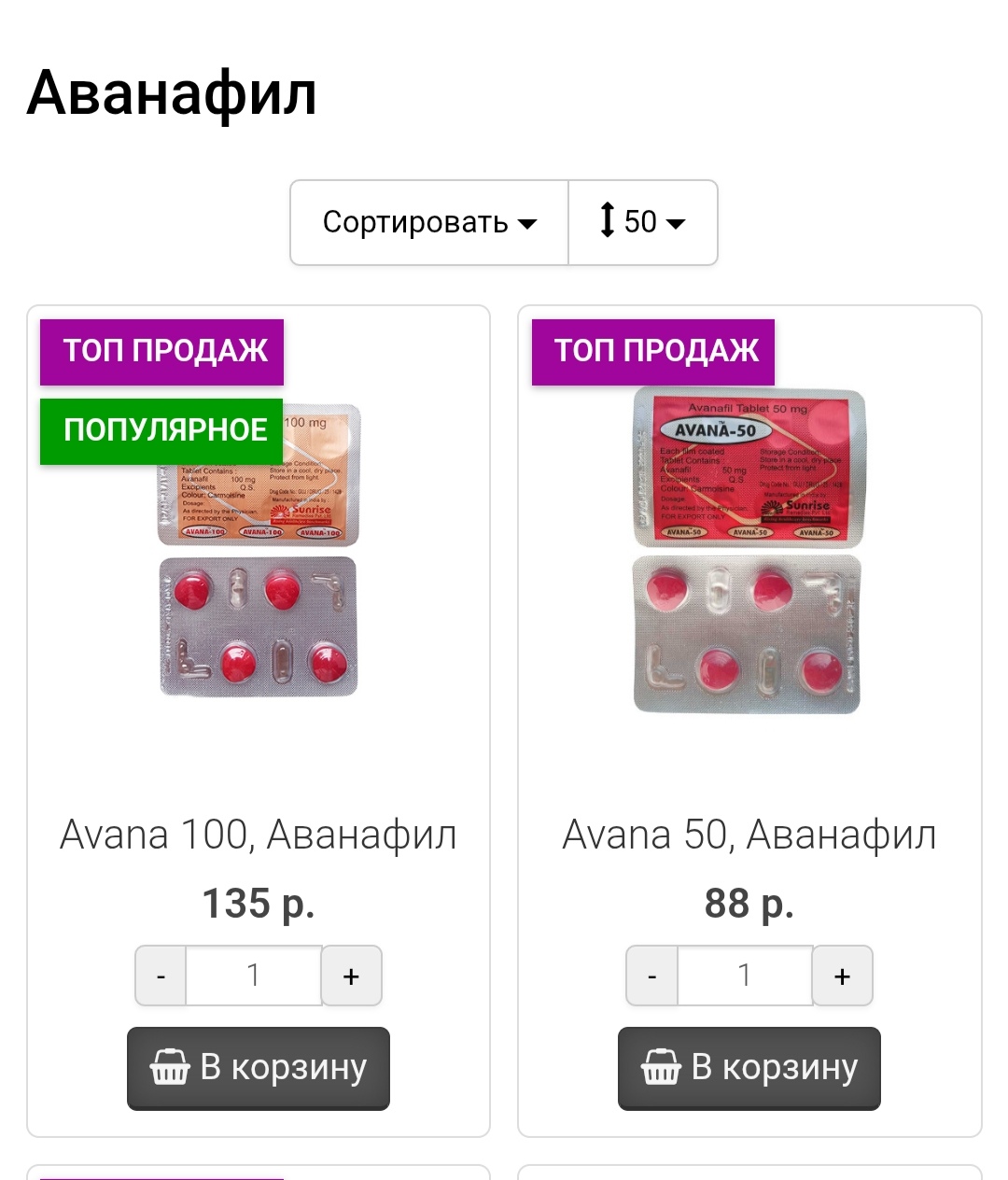Add Avana 100 to the cart

[259, 1068]
